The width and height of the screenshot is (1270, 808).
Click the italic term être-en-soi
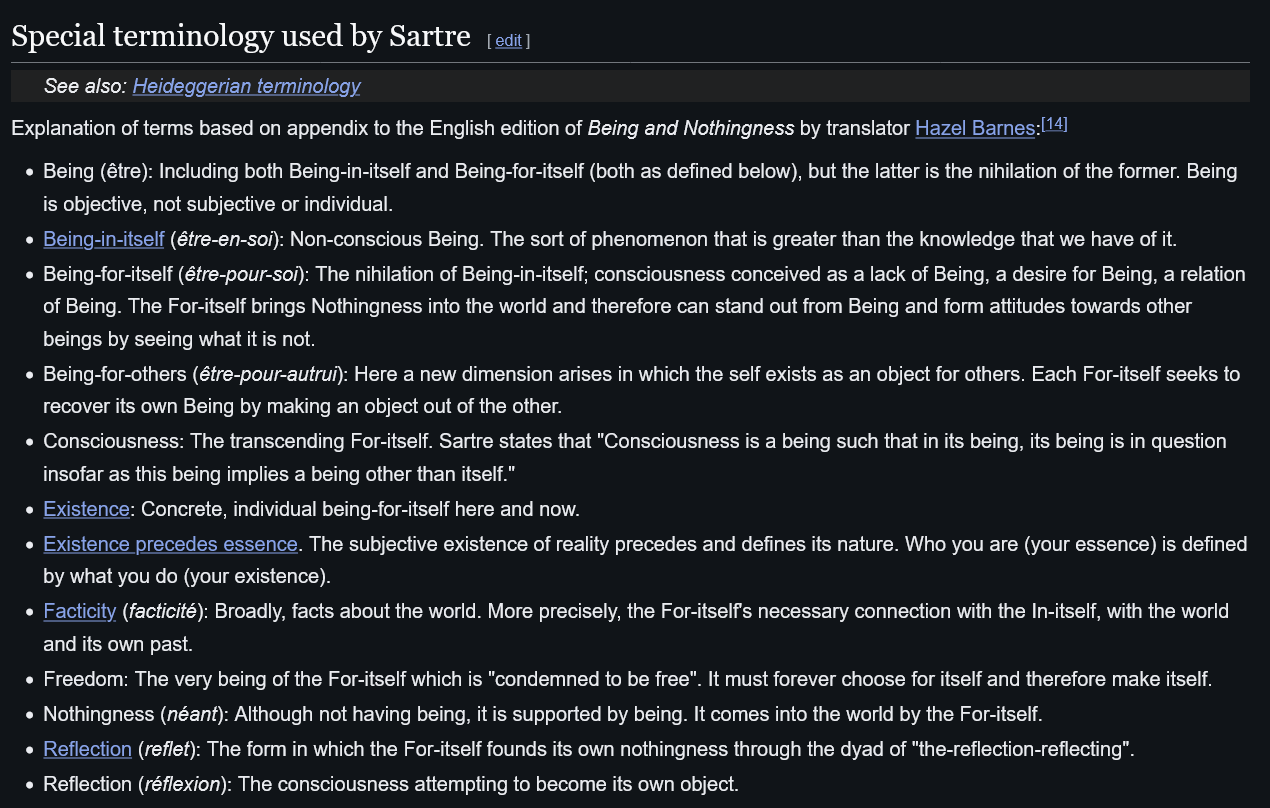[224, 239]
